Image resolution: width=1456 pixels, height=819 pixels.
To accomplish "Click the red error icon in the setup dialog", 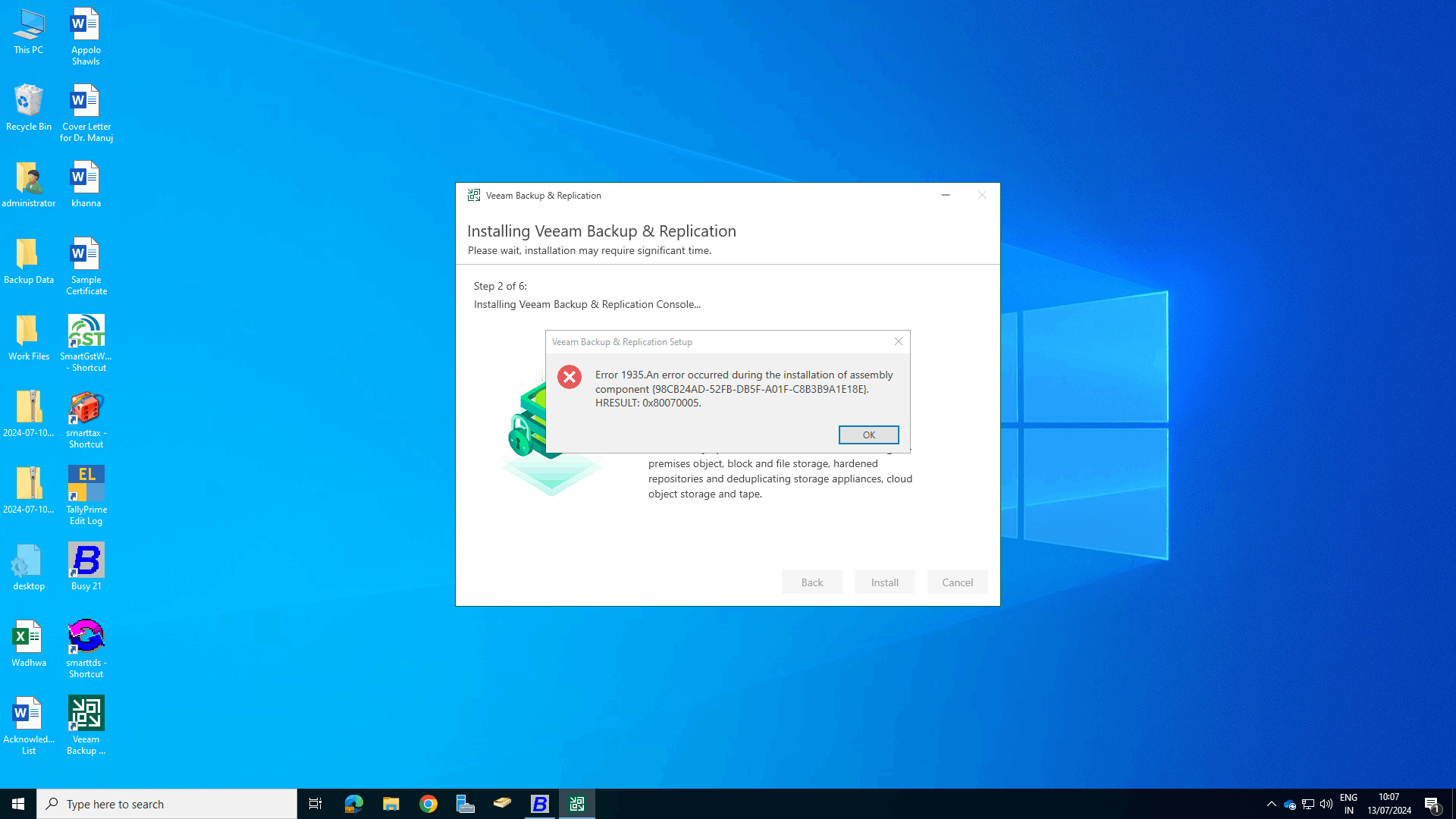I will [x=570, y=377].
